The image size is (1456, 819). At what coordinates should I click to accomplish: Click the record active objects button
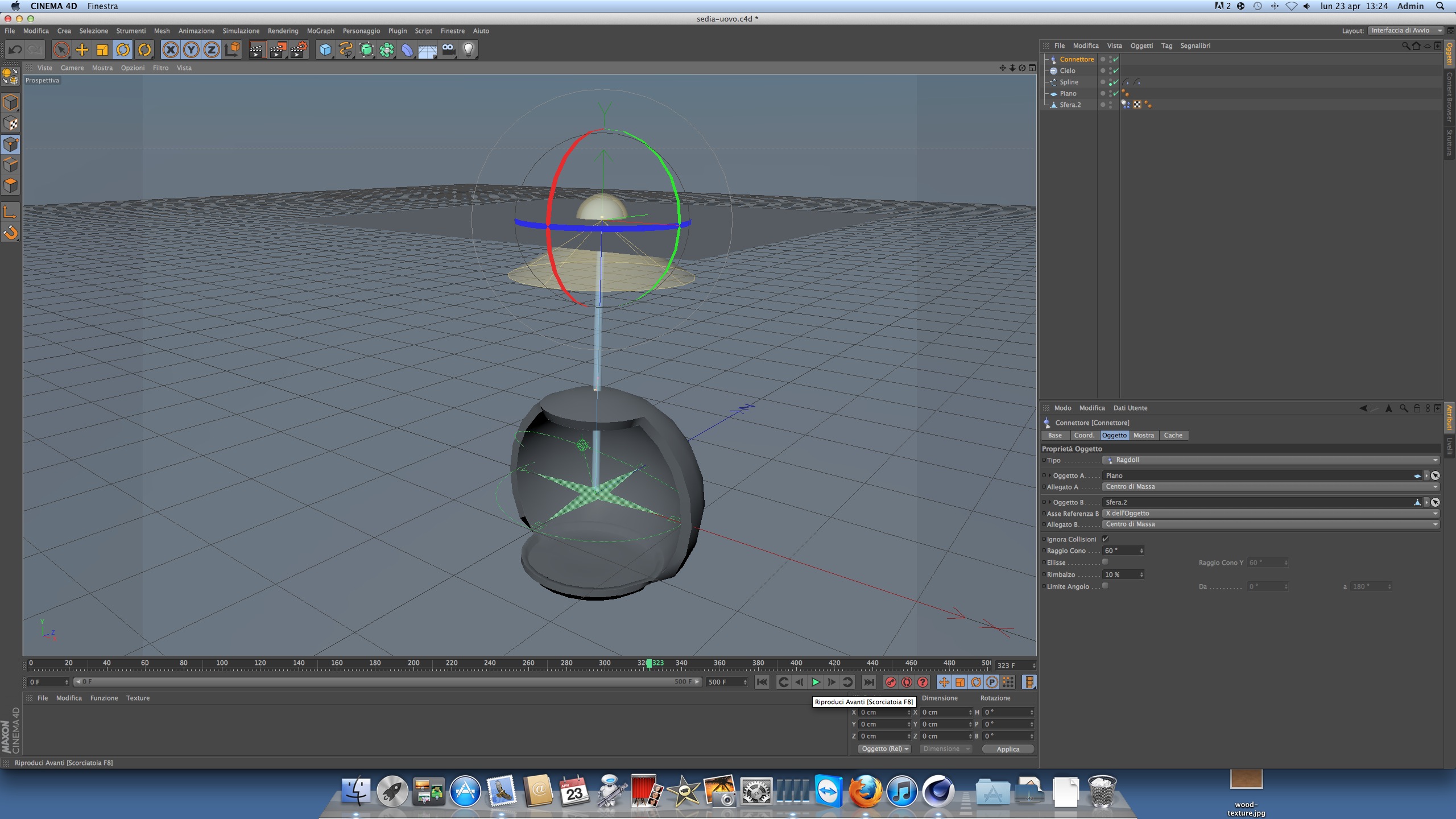click(x=891, y=682)
